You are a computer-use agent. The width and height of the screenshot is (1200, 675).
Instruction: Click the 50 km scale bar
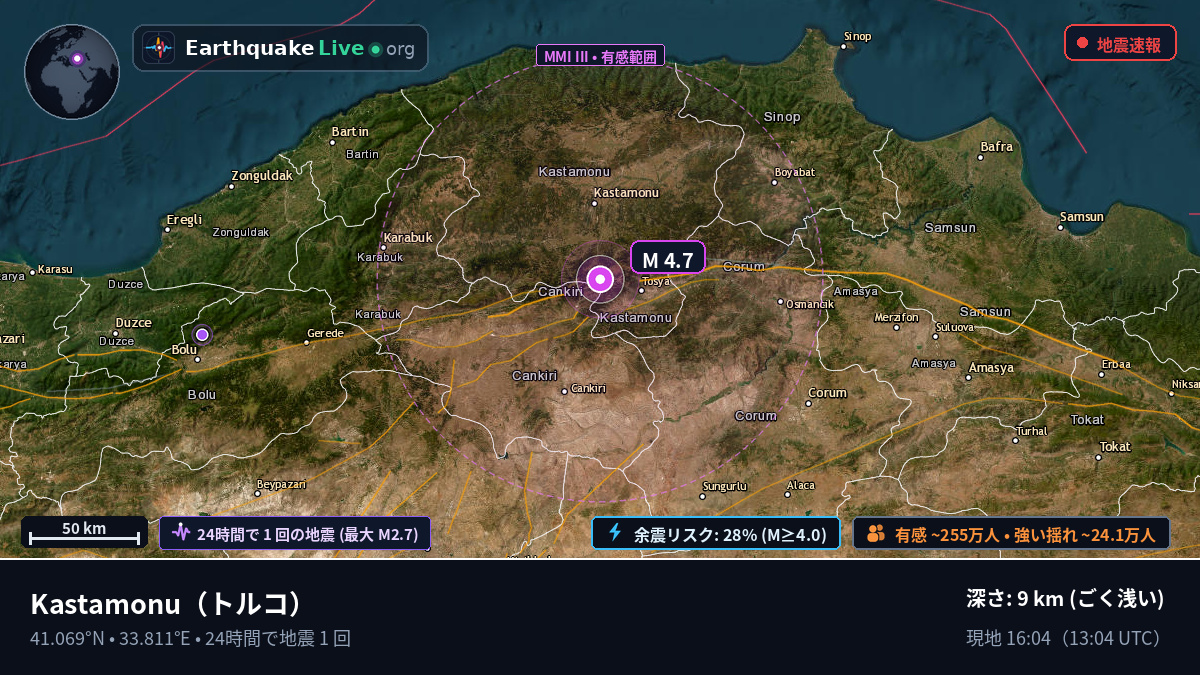click(x=84, y=532)
